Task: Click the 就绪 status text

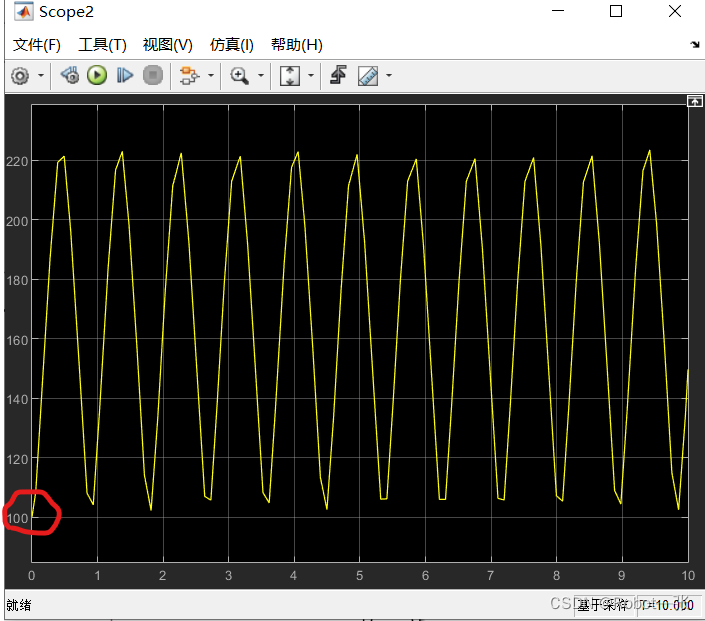Action: coord(19,605)
